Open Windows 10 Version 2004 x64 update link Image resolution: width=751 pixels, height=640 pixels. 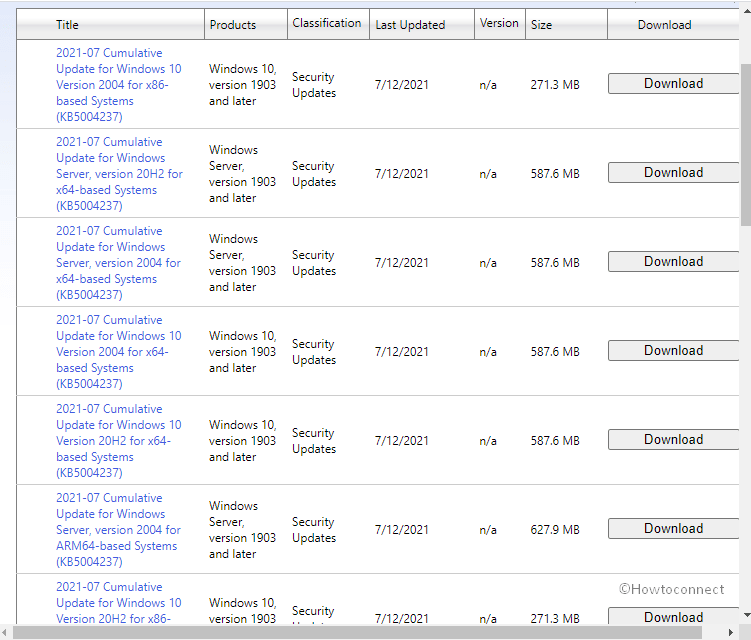(119, 352)
